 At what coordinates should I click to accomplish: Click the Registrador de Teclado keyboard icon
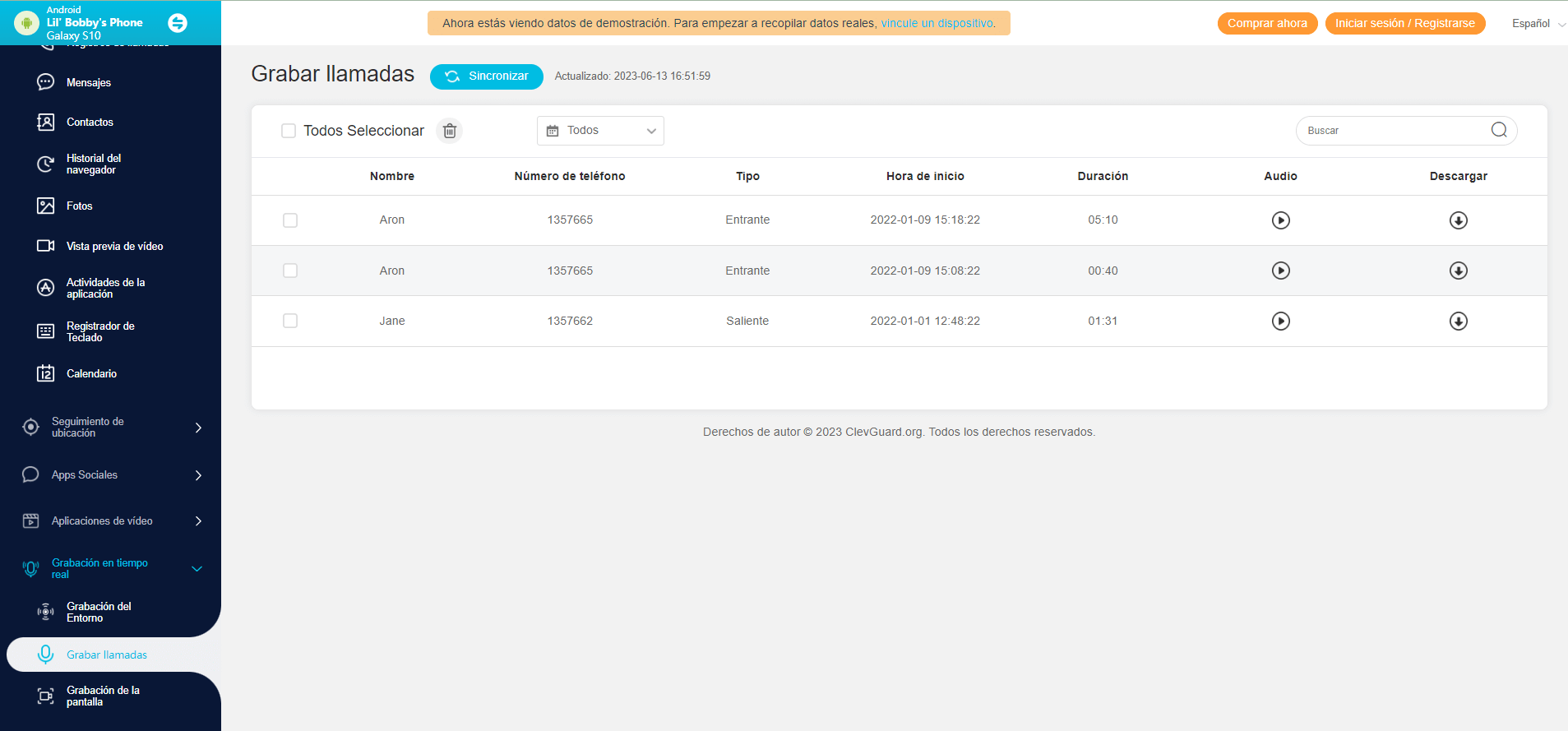pos(46,331)
